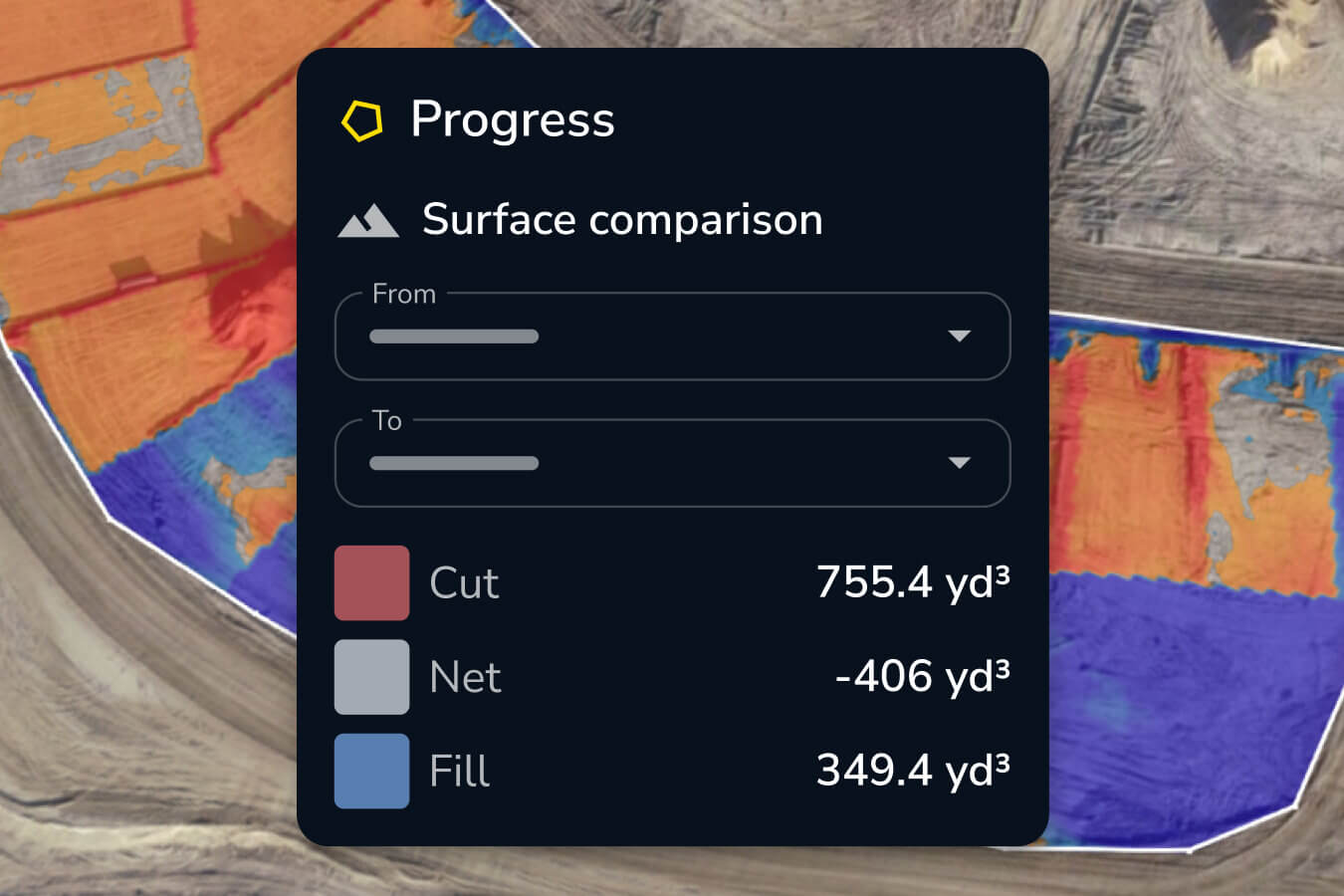Click the blue Fill color swatch

pyautogui.click(x=371, y=770)
